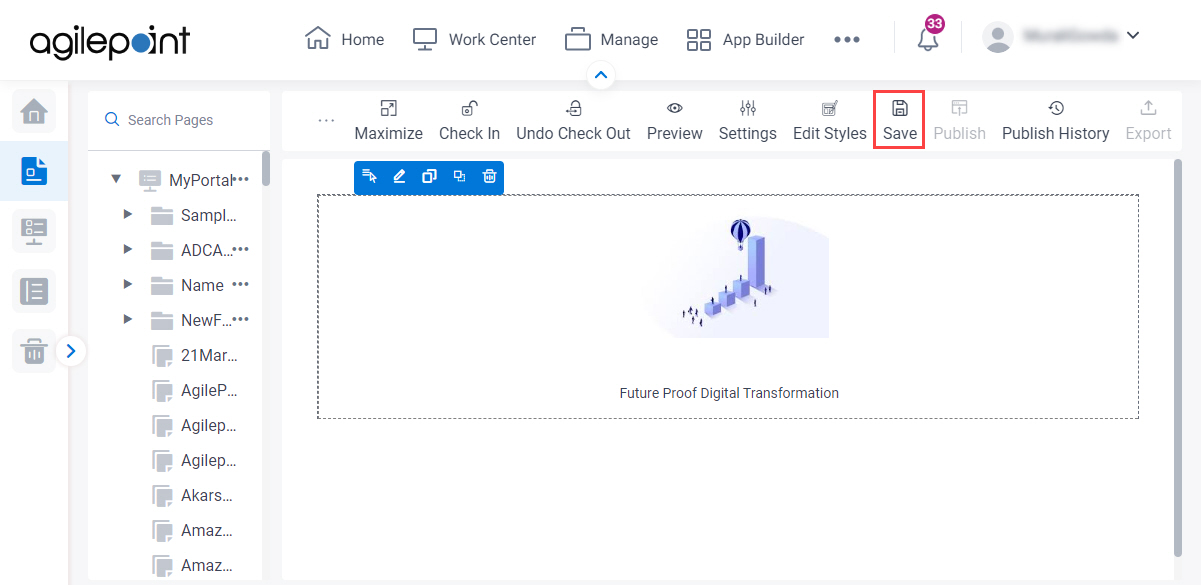Click Undo Check Out in the toolbar

pyautogui.click(x=574, y=121)
